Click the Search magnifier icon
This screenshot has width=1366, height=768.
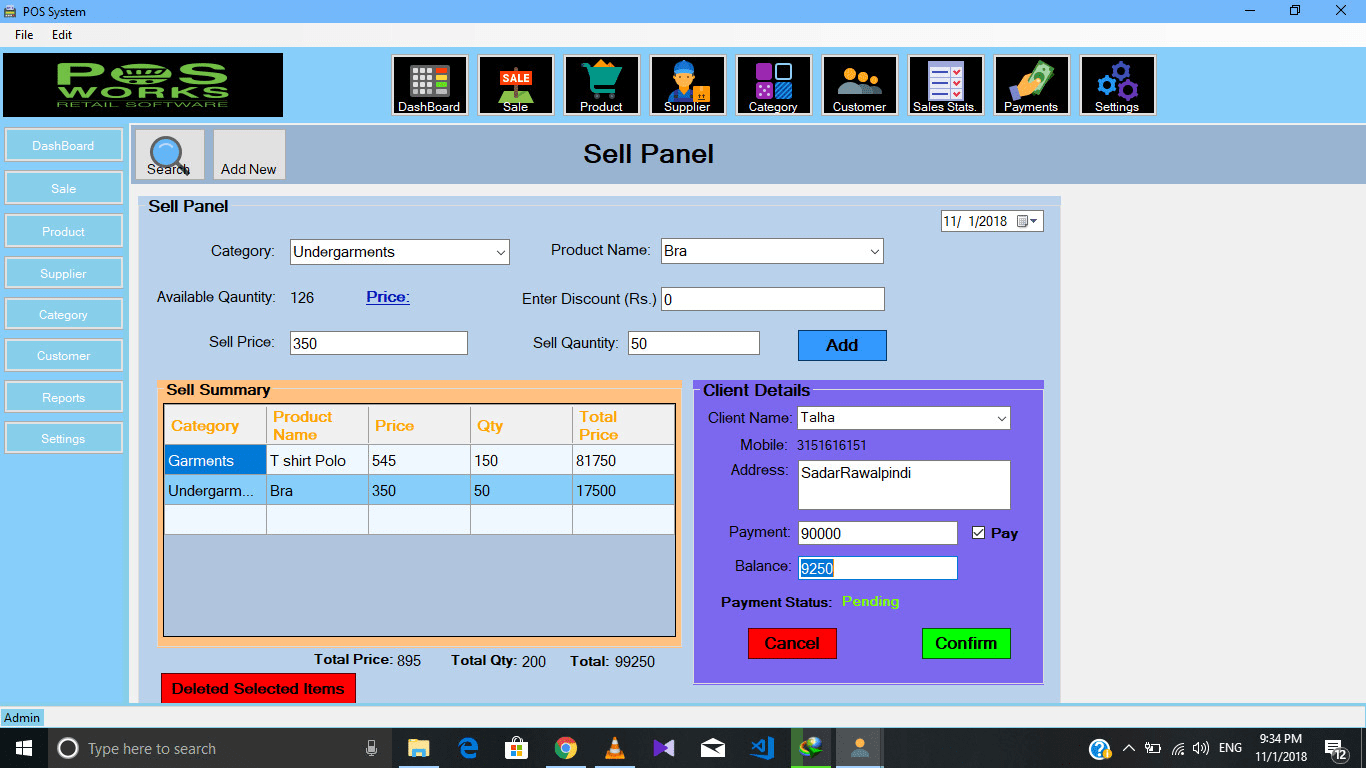169,155
